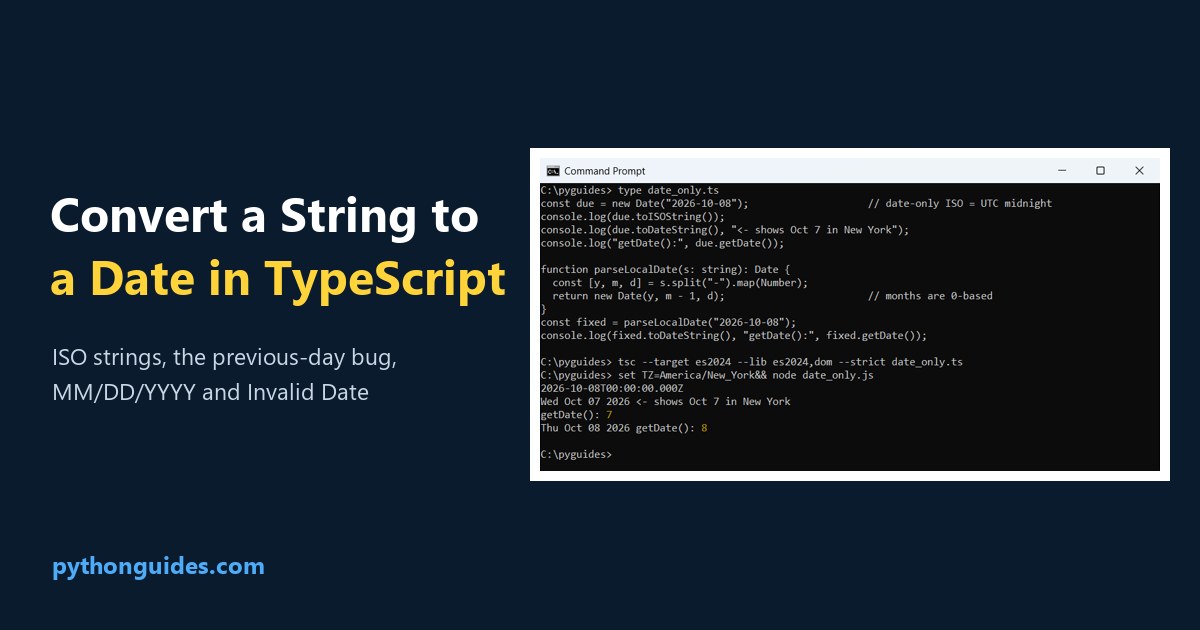The height and width of the screenshot is (630, 1200).
Task: Click the output line starting 'Wed Oct 07 2026'
Action: point(666,401)
